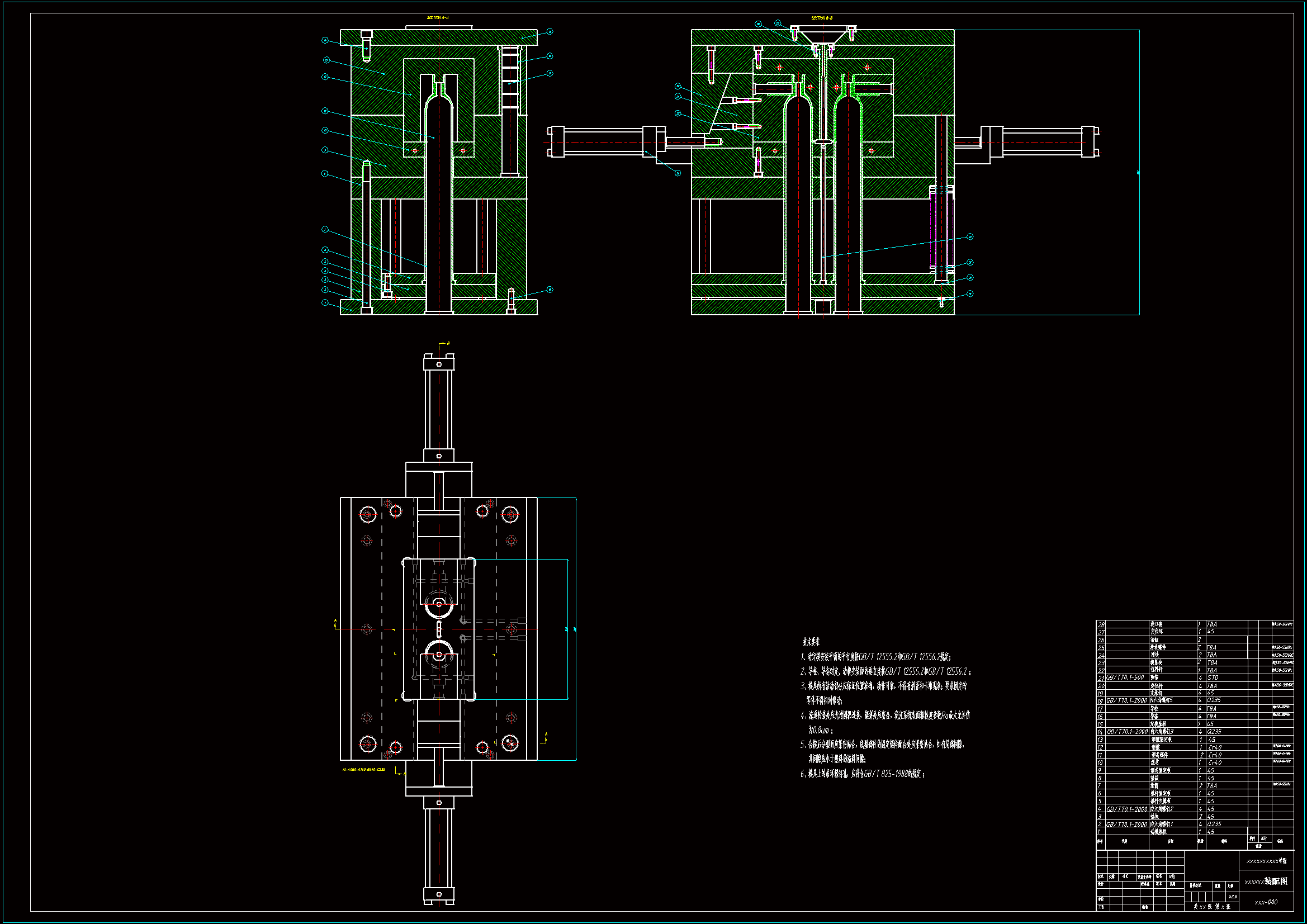Image resolution: width=1307 pixels, height=924 pixels.
Task: Select the left hydraulic cylinder in Section B-B
Action: (x=603, y=142)
